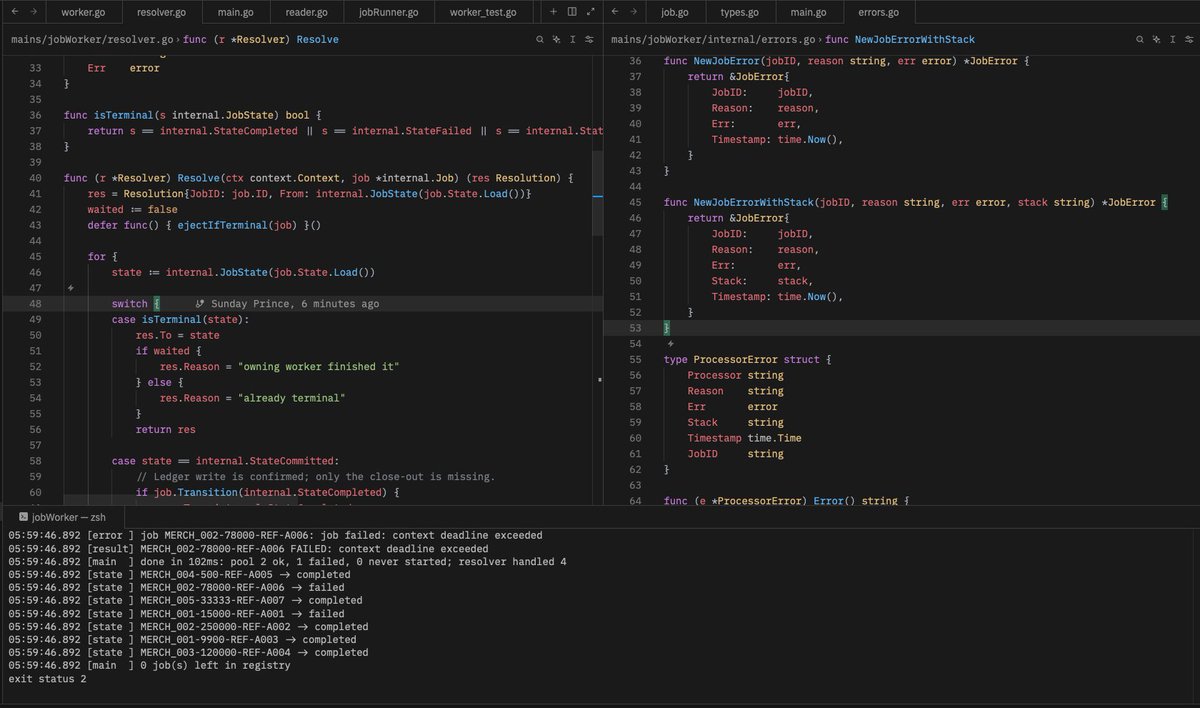
Task: Click terminal line 'MERCH_004-500-REF-A005 → completed'
Action: (180, 575)
